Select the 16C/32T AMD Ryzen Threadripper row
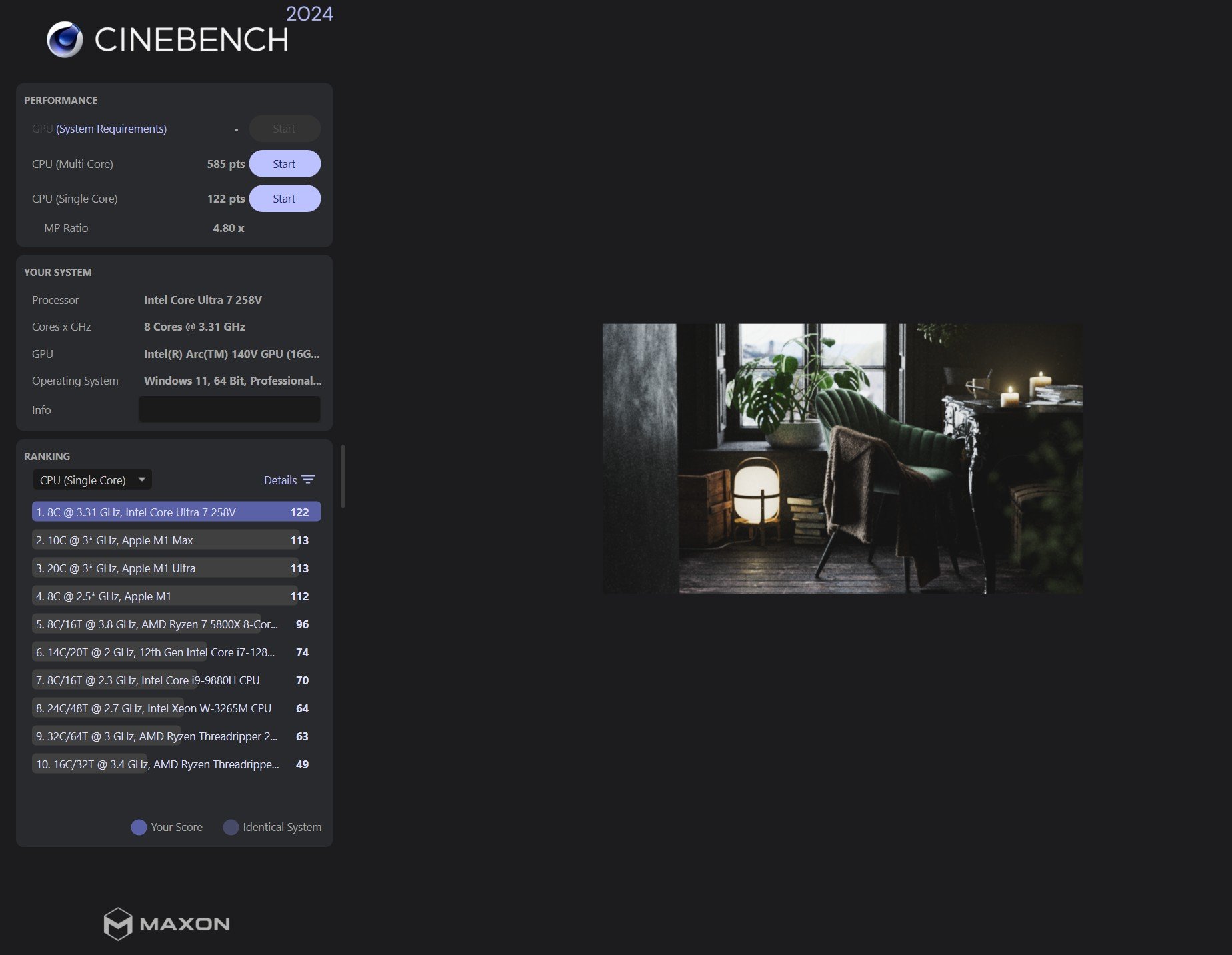The height and width of the screenshot is (955, 1232). (x=176, y=764)
